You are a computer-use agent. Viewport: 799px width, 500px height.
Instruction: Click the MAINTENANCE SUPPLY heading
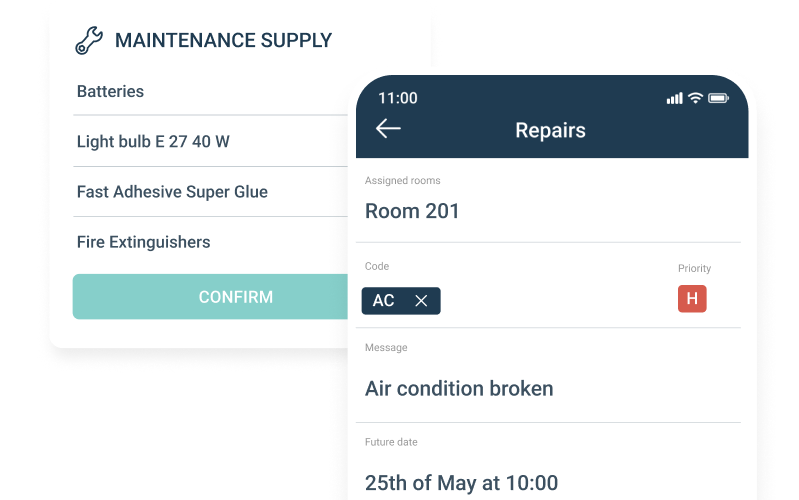223,41
